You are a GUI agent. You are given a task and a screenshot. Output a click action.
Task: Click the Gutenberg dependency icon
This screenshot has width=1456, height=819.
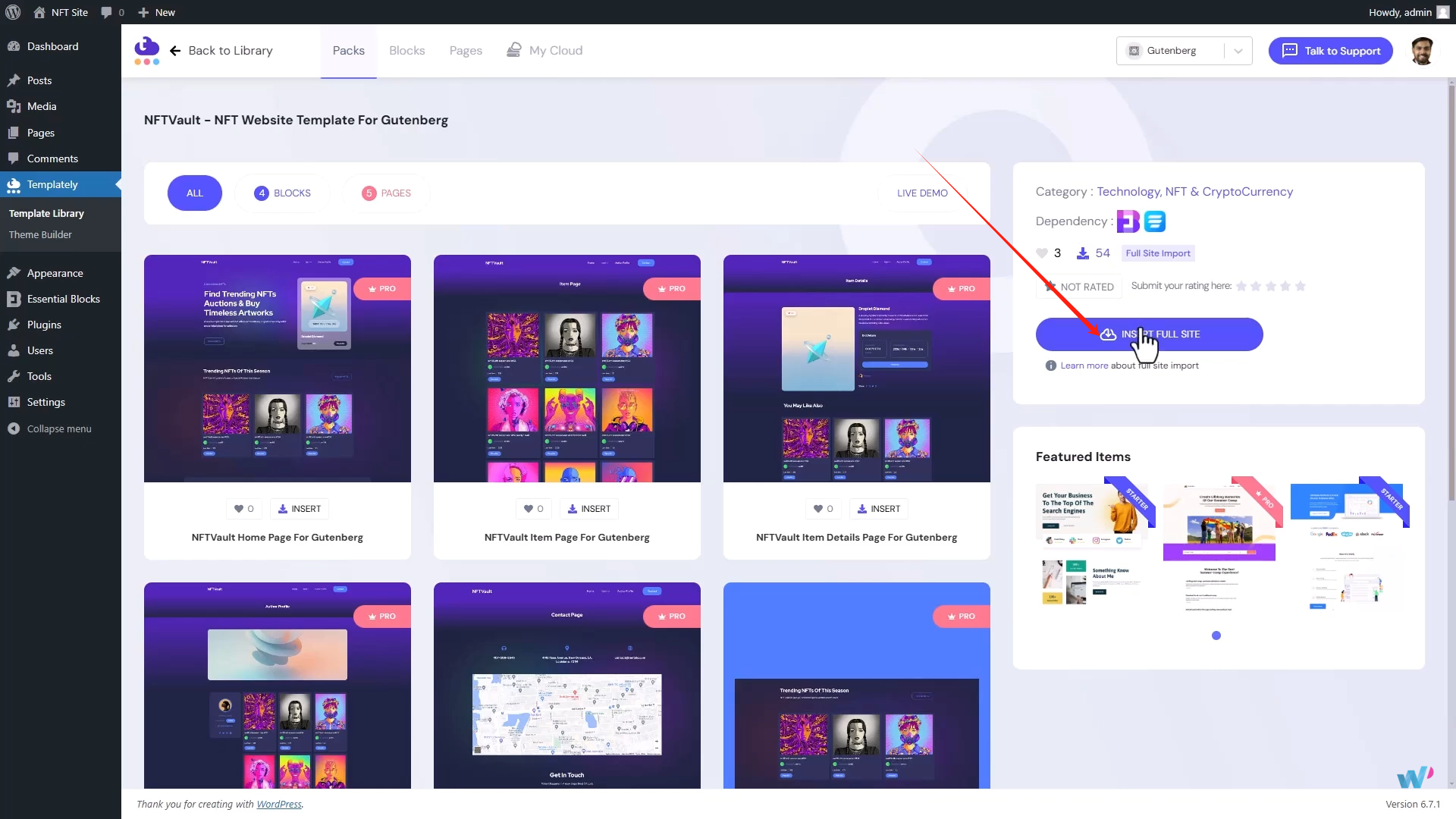click(x=1153, y=221)
